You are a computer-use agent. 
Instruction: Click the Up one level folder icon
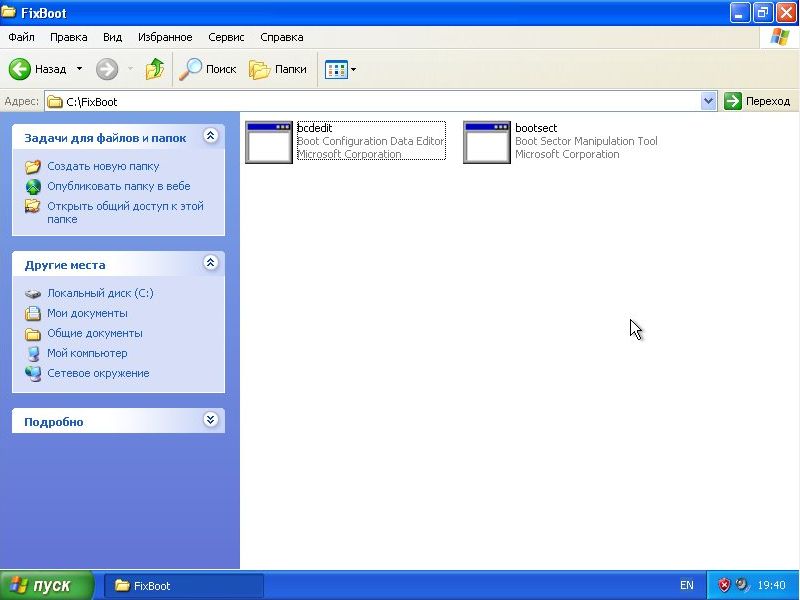[155, 69]
